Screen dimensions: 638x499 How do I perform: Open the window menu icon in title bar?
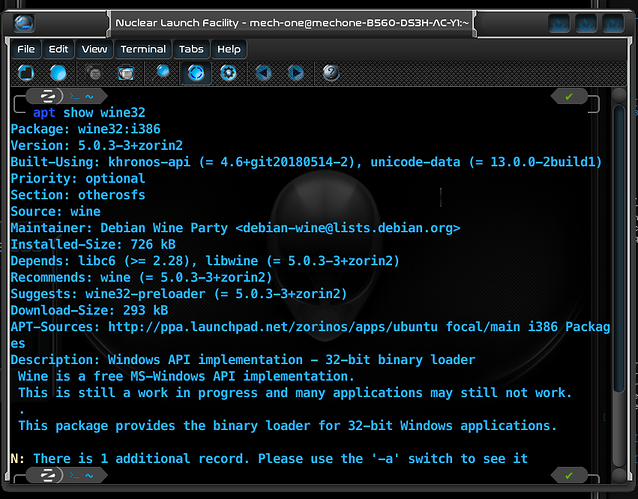[x=25, y=22]
